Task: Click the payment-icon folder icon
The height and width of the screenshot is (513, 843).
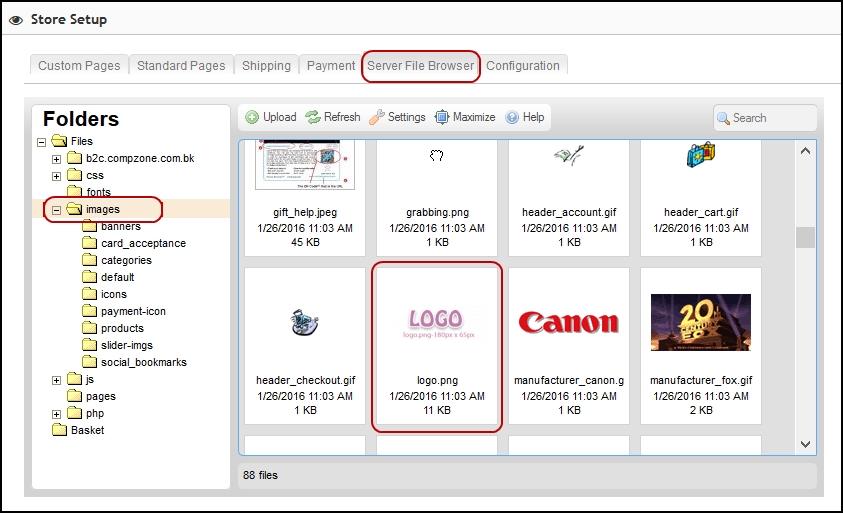Action: 89,311
